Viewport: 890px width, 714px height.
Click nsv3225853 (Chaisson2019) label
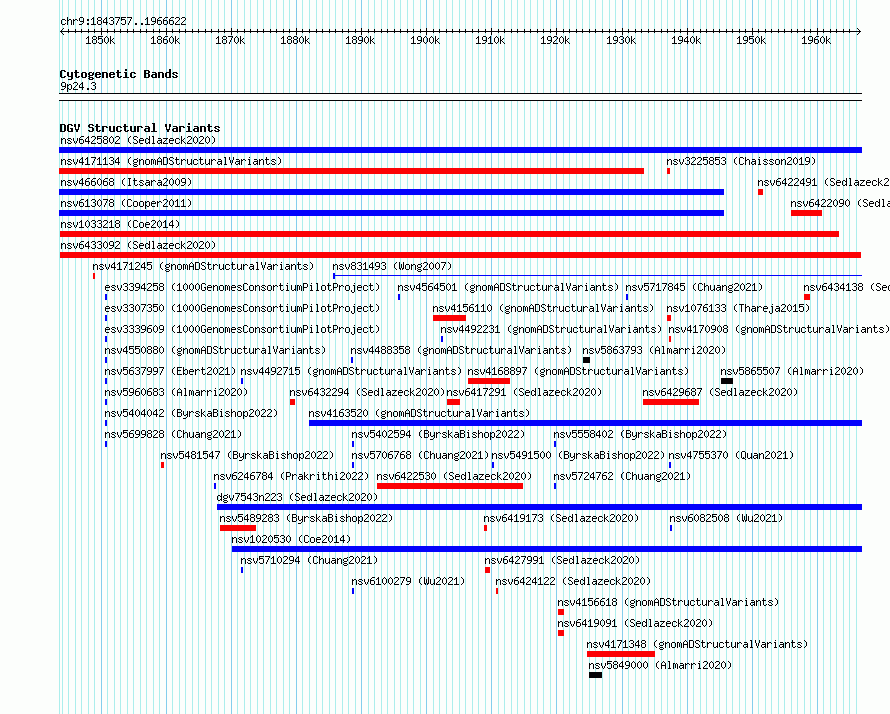pos(741,161)
